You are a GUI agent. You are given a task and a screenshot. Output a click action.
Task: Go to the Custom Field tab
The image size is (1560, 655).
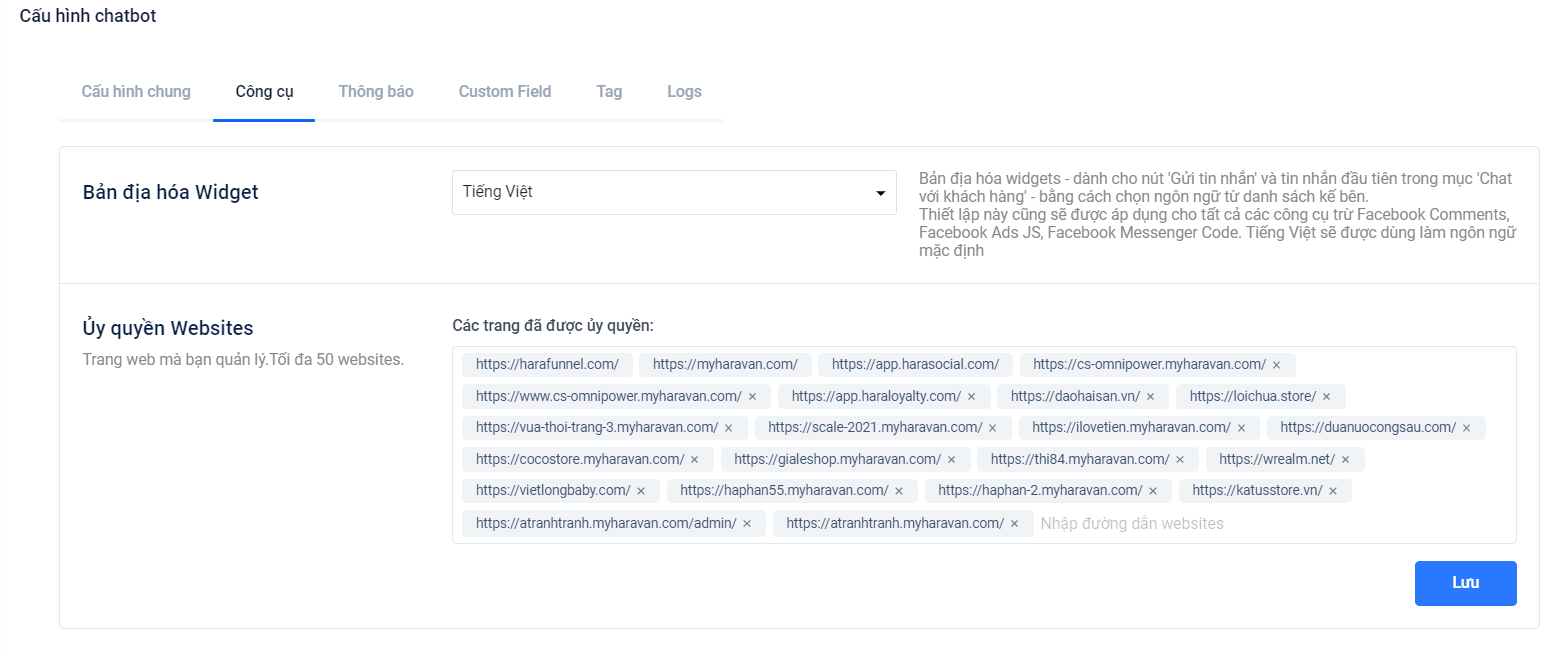[505, 92]
